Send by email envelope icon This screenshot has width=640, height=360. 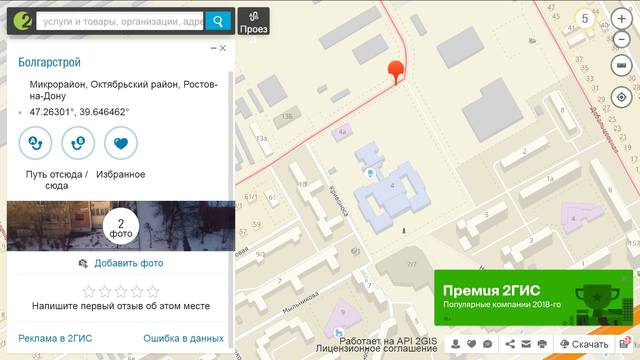(x=526, y=344)
